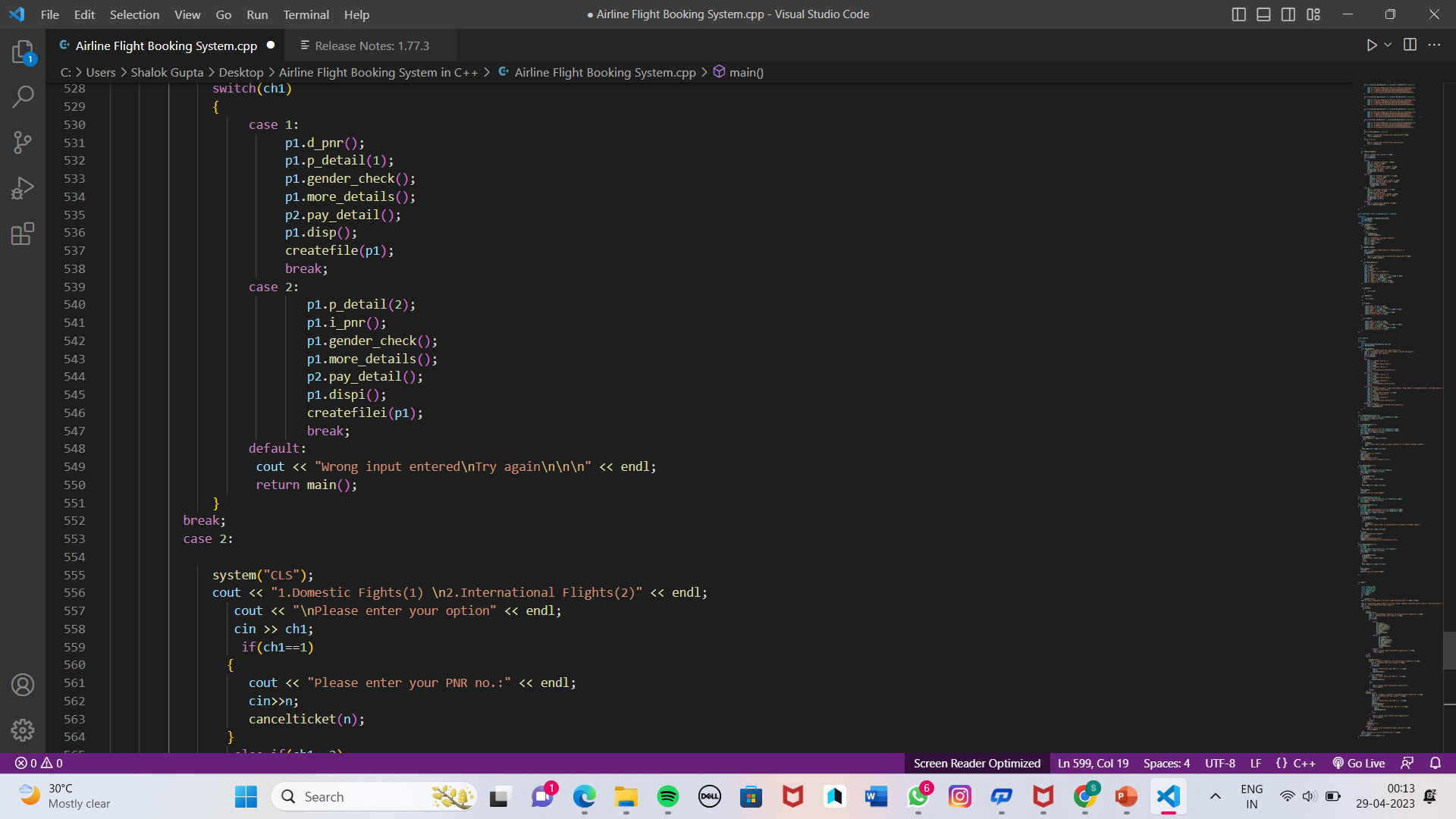Image resolution: width=1456 pixels, height=819 pixels.
Task: Click the vertical scrollbar thumb in editor
Action: [x=1449, y=650]
